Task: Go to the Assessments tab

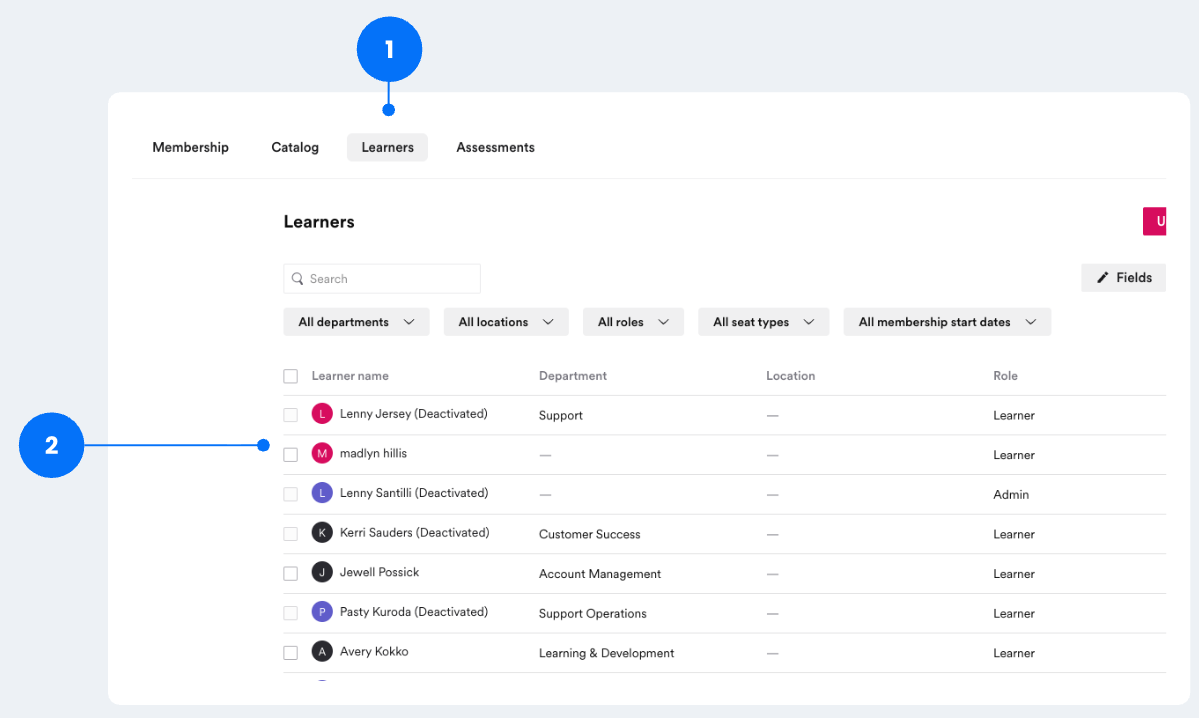Action: tap(496, 148)
